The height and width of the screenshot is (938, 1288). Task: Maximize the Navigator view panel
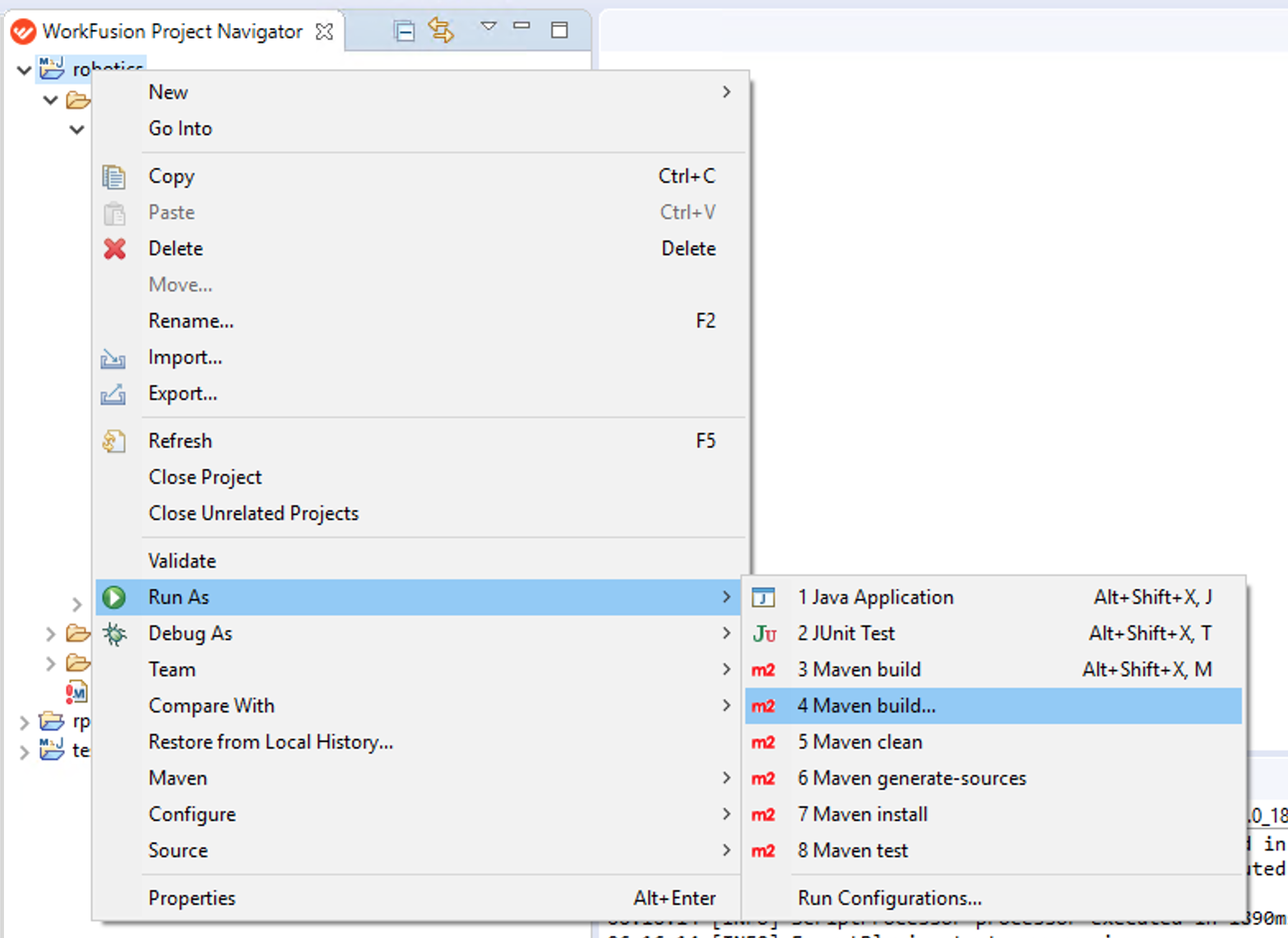(559, 30)
